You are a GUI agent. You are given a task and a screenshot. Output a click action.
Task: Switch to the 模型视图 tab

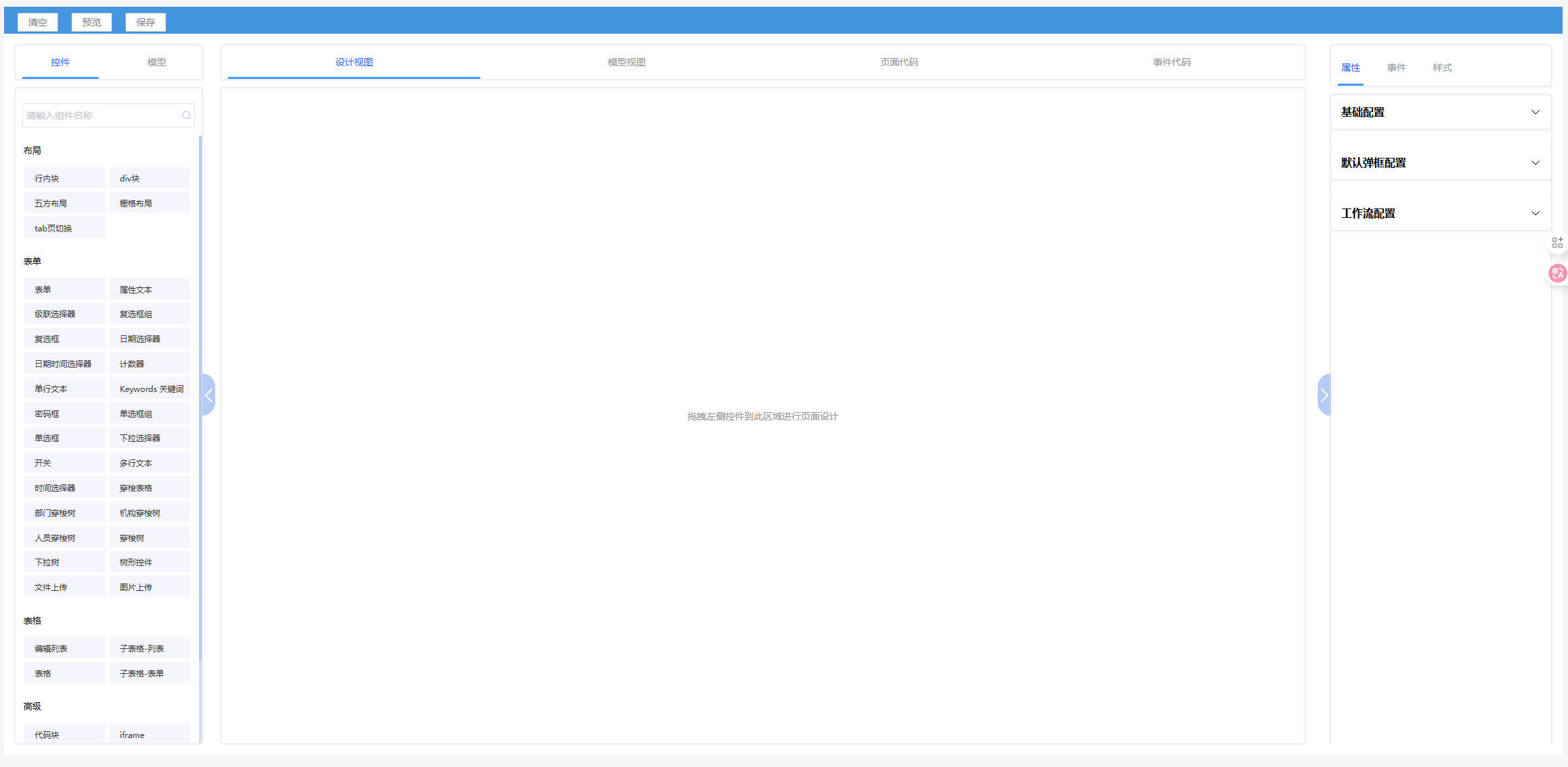626,62
